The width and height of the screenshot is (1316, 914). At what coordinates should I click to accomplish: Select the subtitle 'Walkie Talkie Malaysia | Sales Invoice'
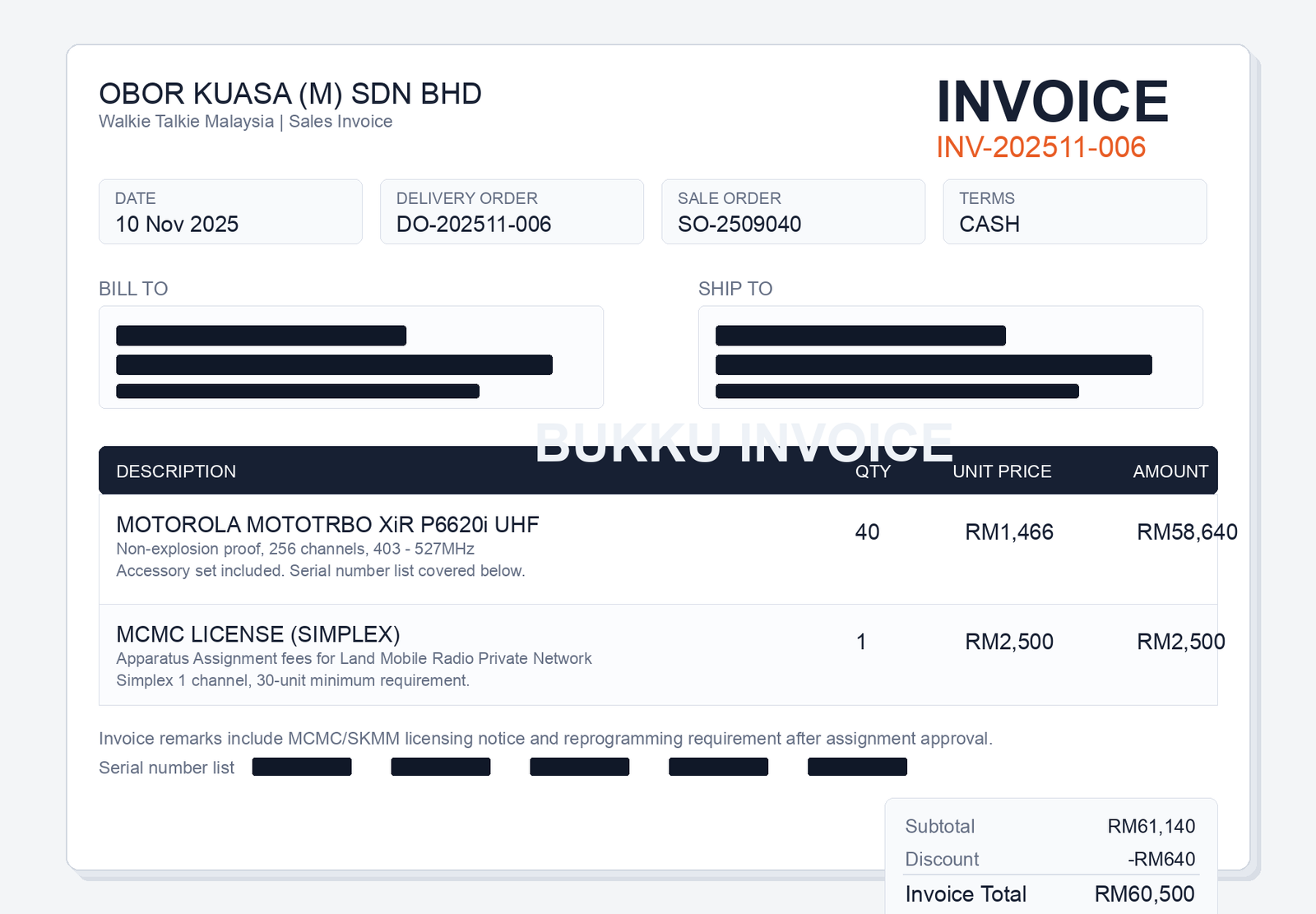click(245, 122)
